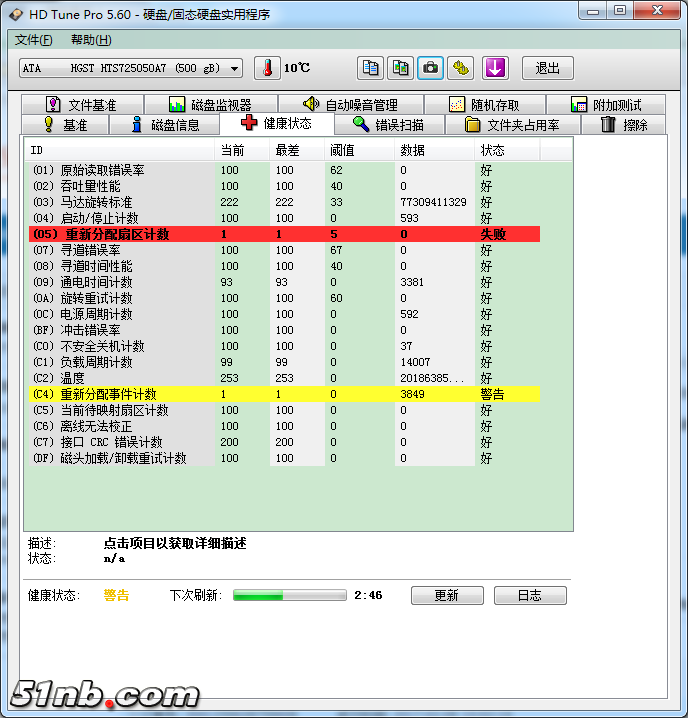This screenshot has height=718, width=688.
Task: Select the 健康状态 tab
Action: pos(277,123)
